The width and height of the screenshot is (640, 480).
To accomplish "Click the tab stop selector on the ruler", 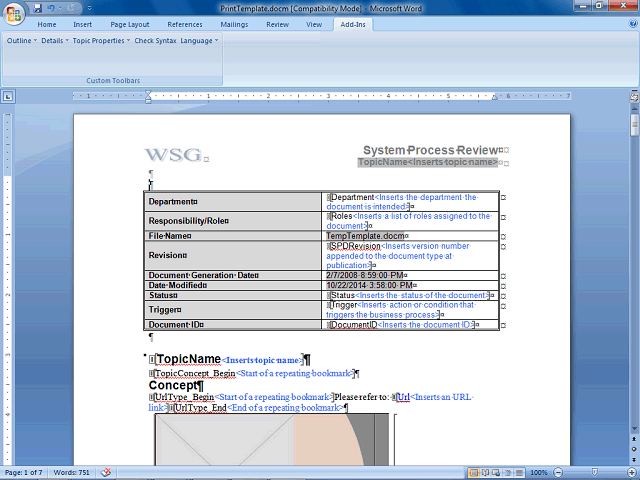I will click(8, 97).
